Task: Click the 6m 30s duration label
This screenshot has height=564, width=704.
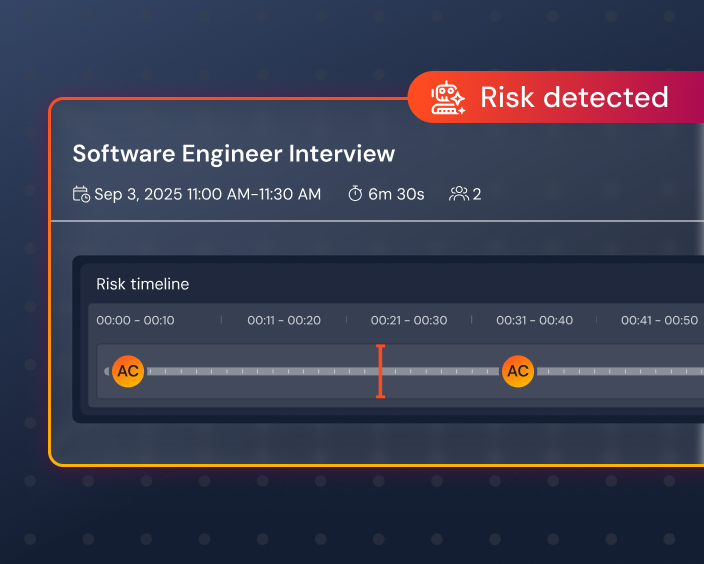Action: [x=396, y=194]
